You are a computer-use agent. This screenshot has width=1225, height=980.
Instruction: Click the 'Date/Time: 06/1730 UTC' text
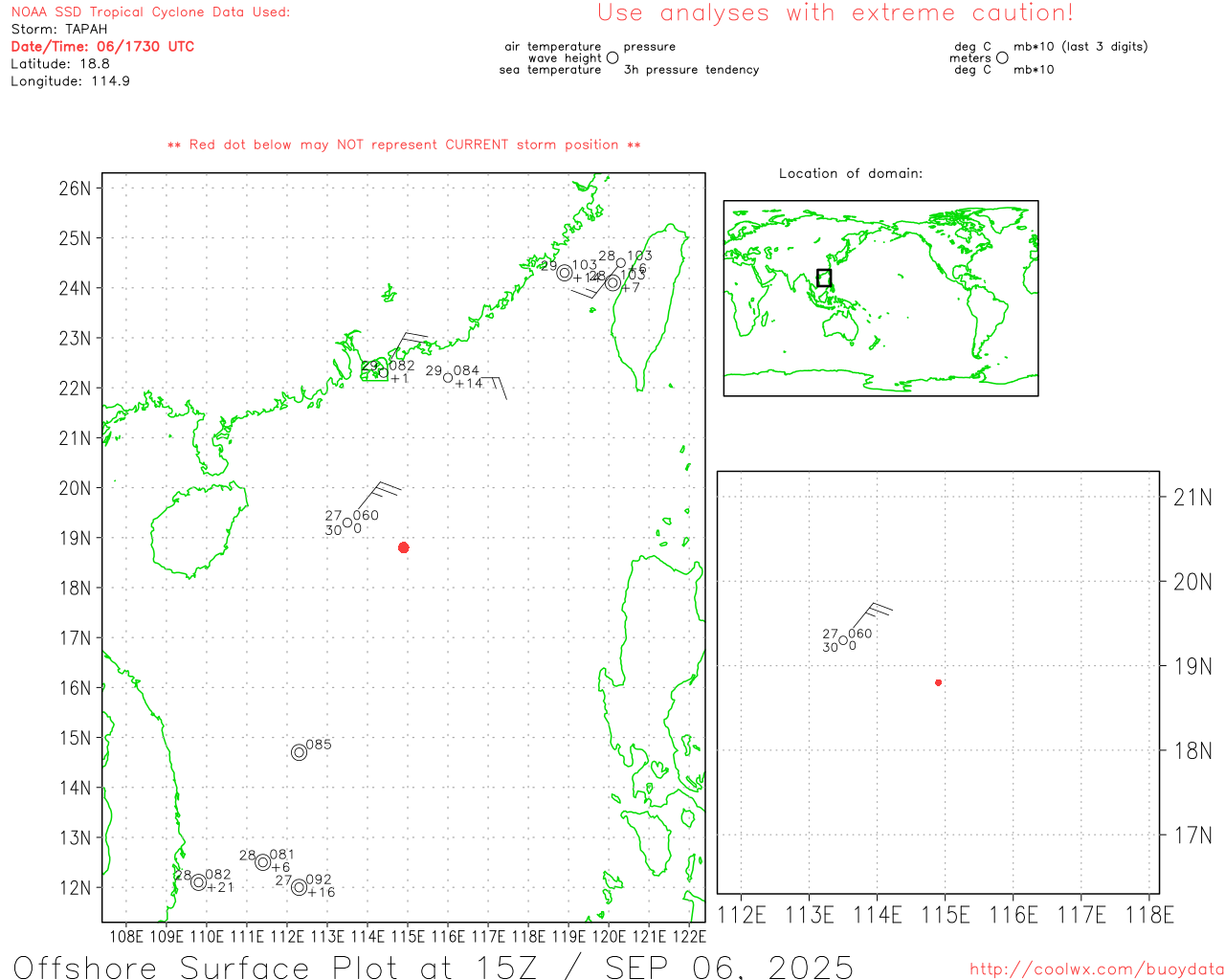[102, 47]
